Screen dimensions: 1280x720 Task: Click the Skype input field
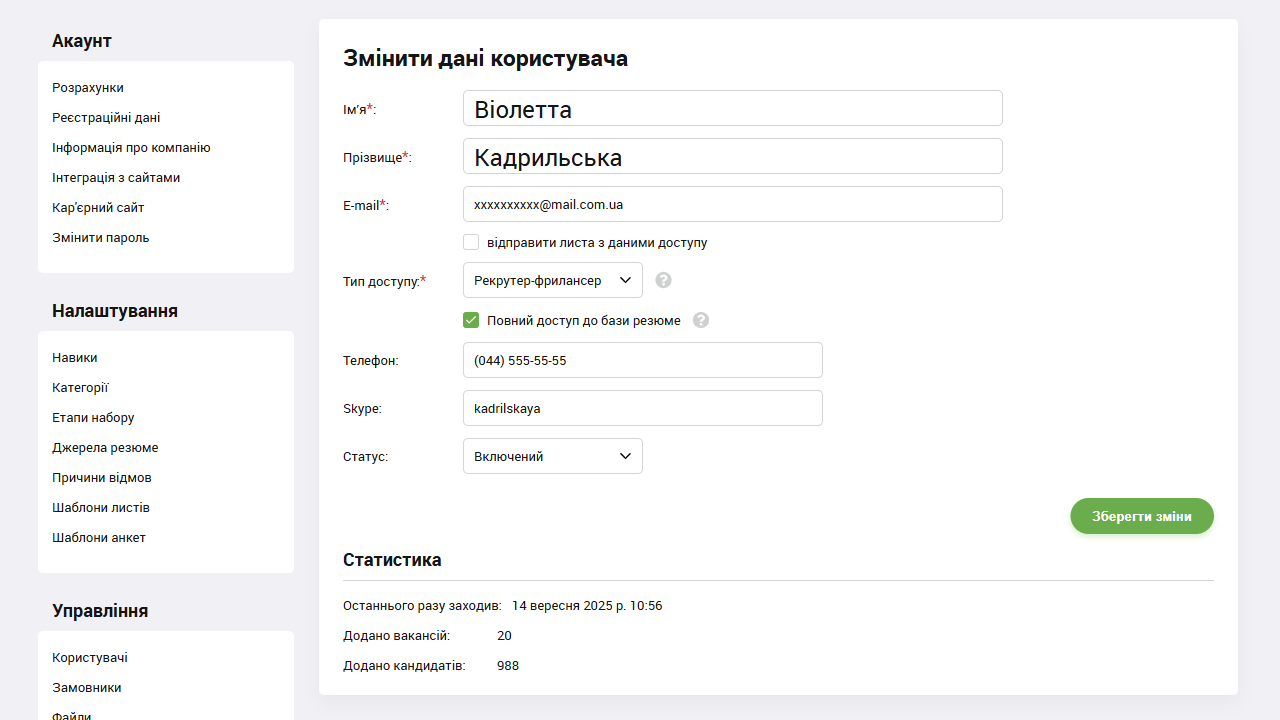pyautogui.click(x=642, y=408)
